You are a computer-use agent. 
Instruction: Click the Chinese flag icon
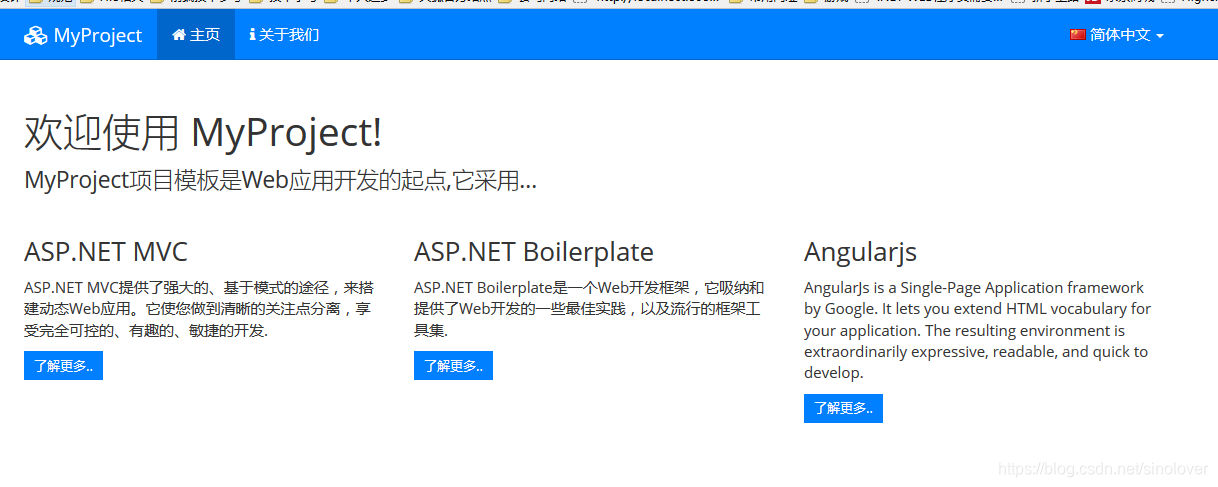click(x=1077, y=35)
